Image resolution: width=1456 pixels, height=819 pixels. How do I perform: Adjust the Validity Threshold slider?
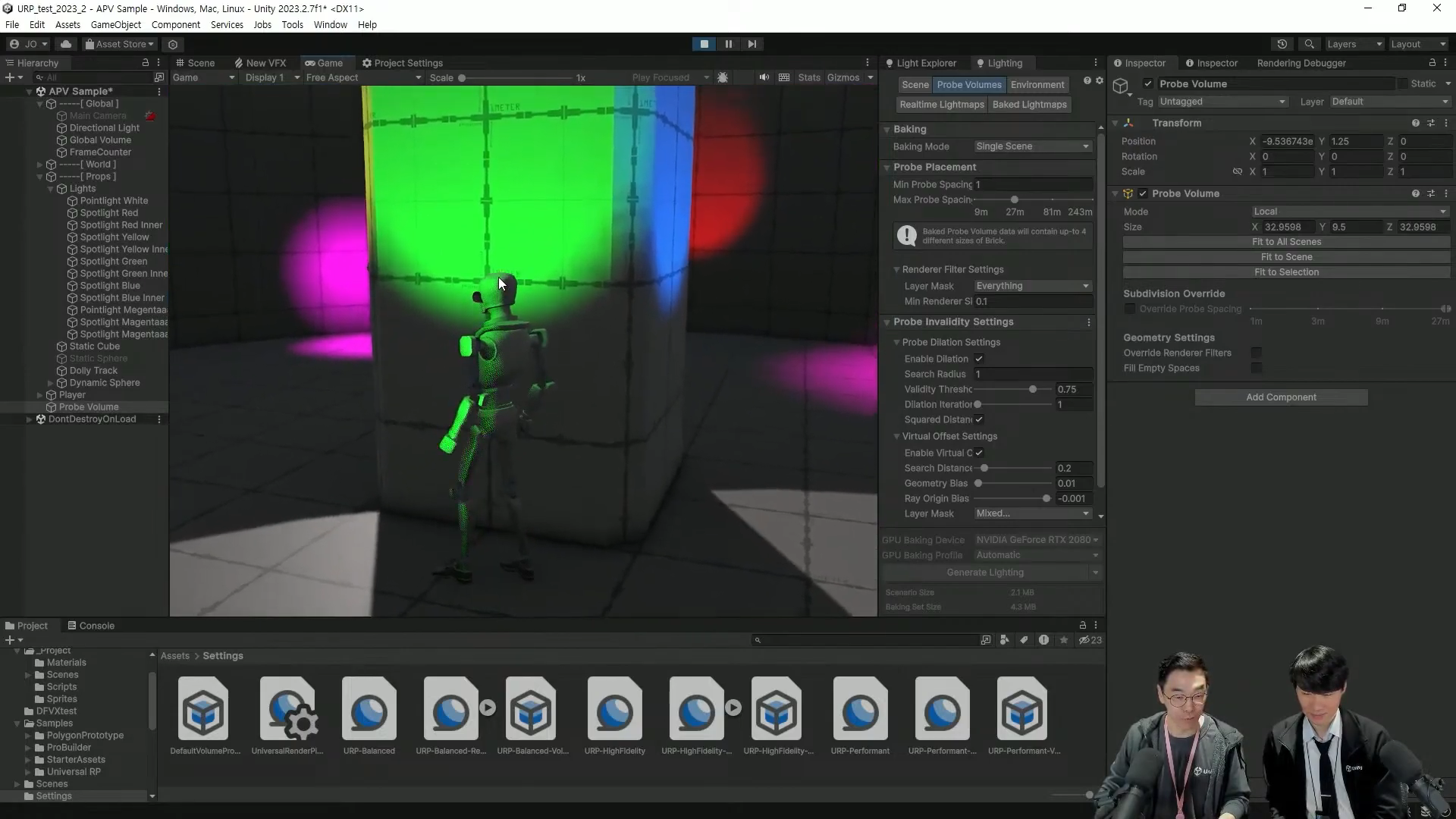tap(1032, 389)
